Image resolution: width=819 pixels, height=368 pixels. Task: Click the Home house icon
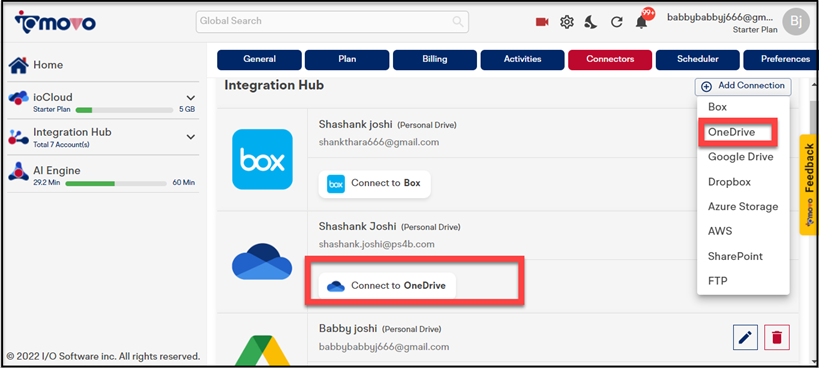pyautogui.click(x=18, y=65)
